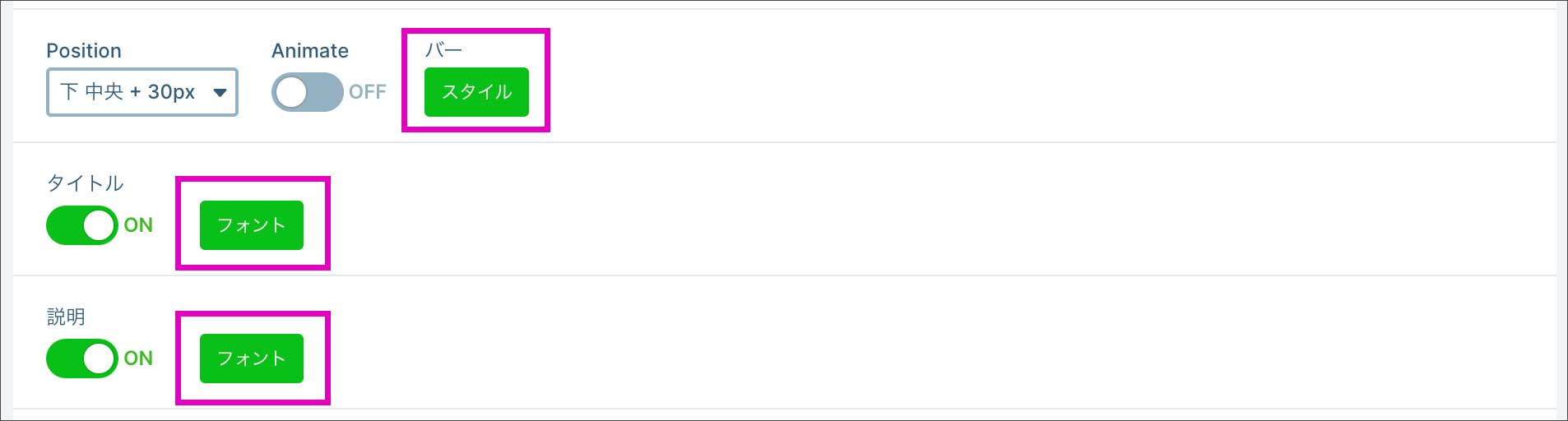Open the Position dropdown
Screen dimensions: 1568x421
pos(141,92)
